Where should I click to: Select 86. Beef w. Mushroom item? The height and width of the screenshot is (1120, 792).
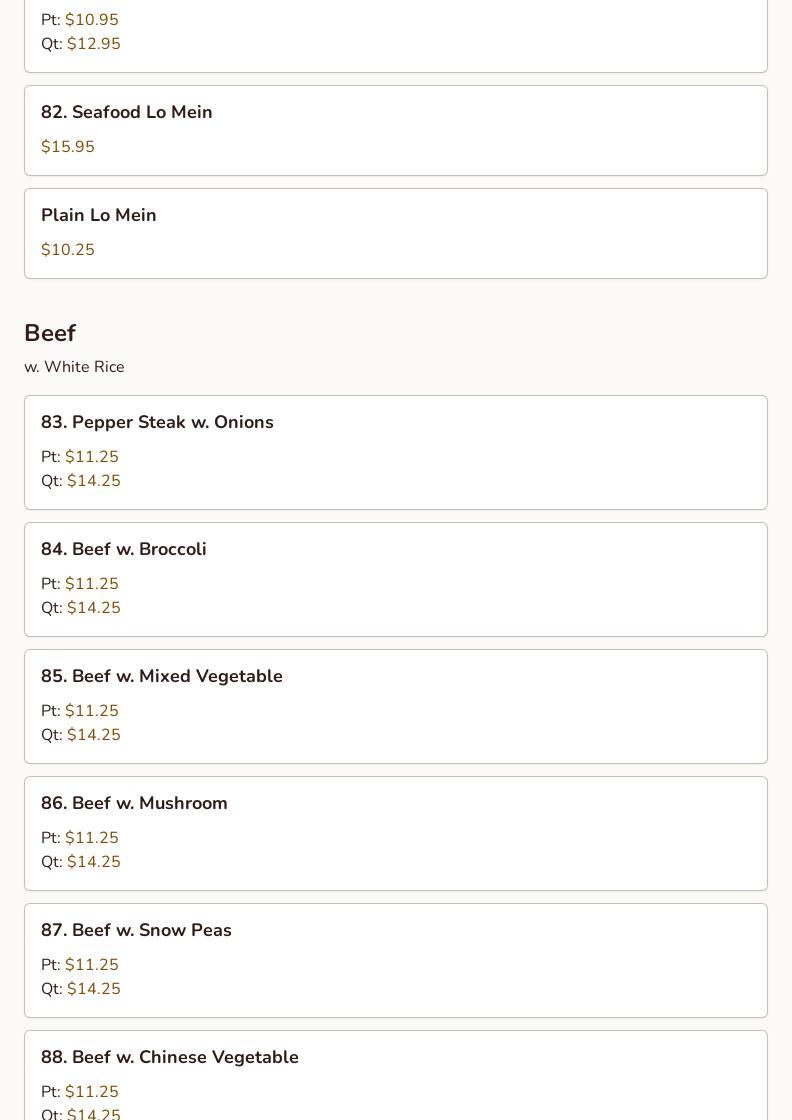click(396, 834)
